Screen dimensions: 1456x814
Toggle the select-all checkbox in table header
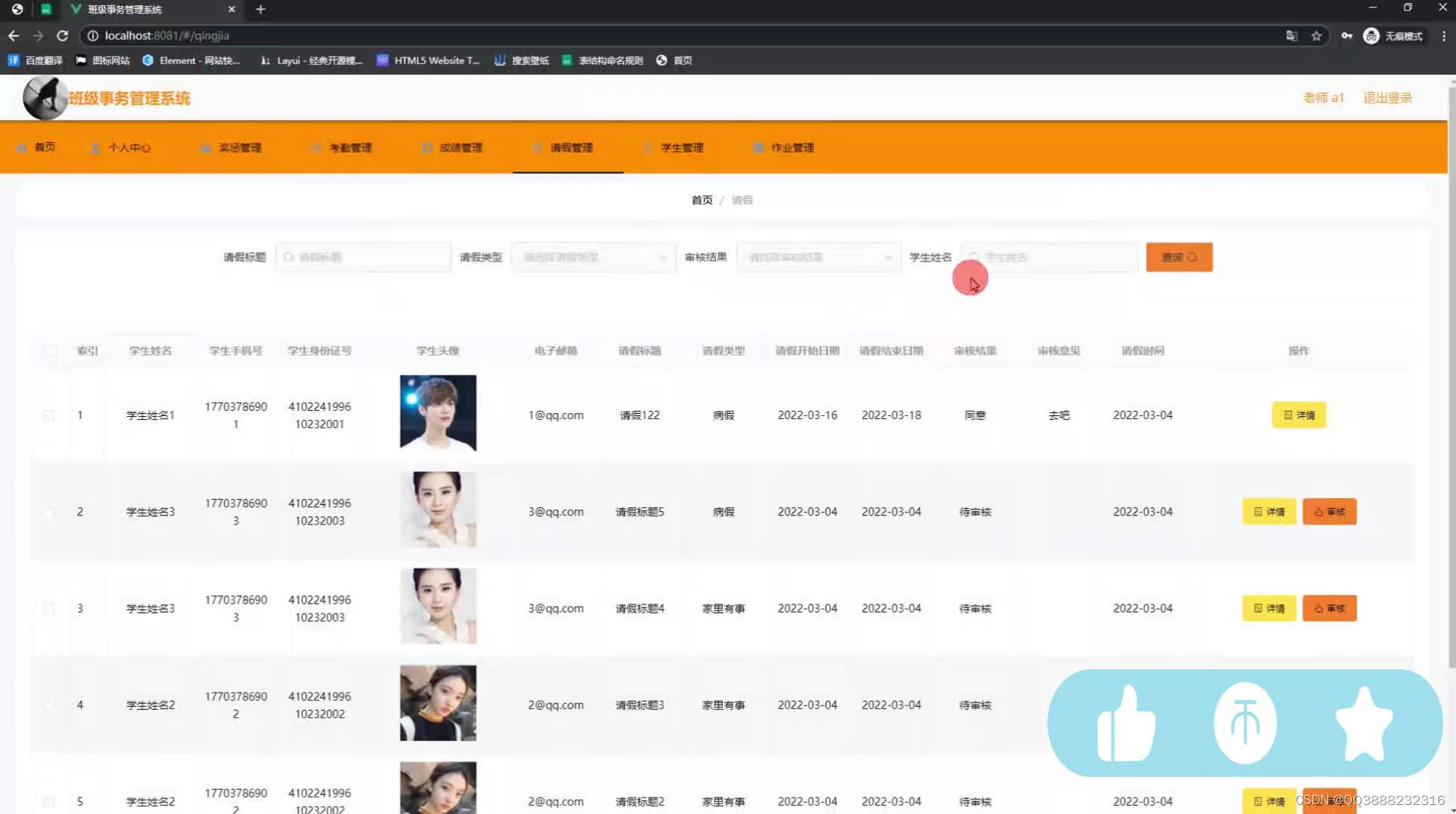point(49,350)
